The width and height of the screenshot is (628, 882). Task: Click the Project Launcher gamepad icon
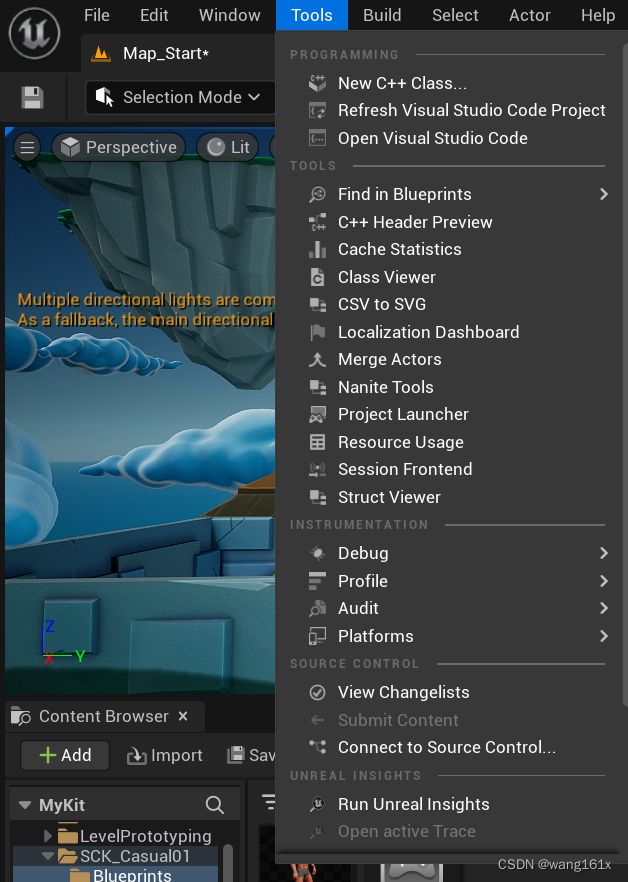click(317, 415)
